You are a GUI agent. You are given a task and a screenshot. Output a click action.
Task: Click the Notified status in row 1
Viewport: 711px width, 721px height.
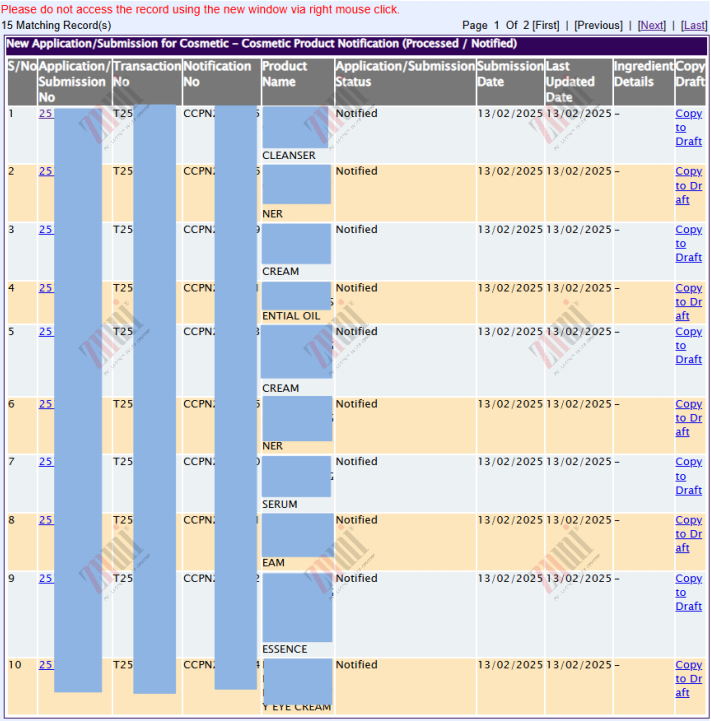(356, 114)
